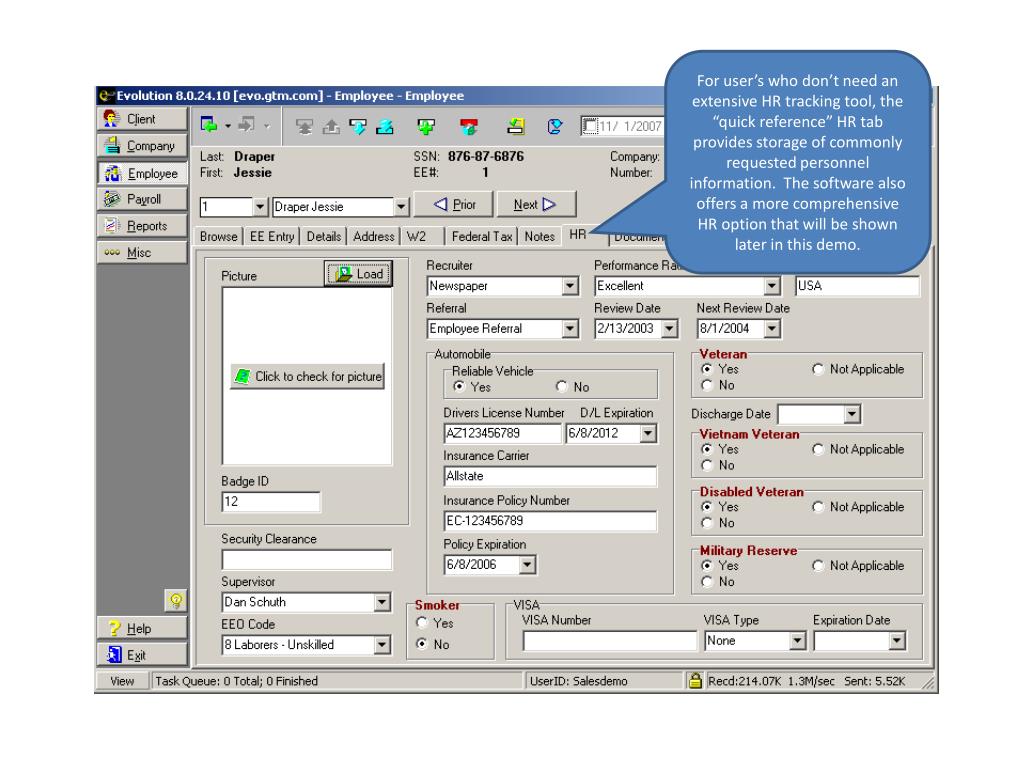Click the yellow lightbulb hint icon
The image size is (1024, 768).
pyautogui.click(x=176, y=600)
